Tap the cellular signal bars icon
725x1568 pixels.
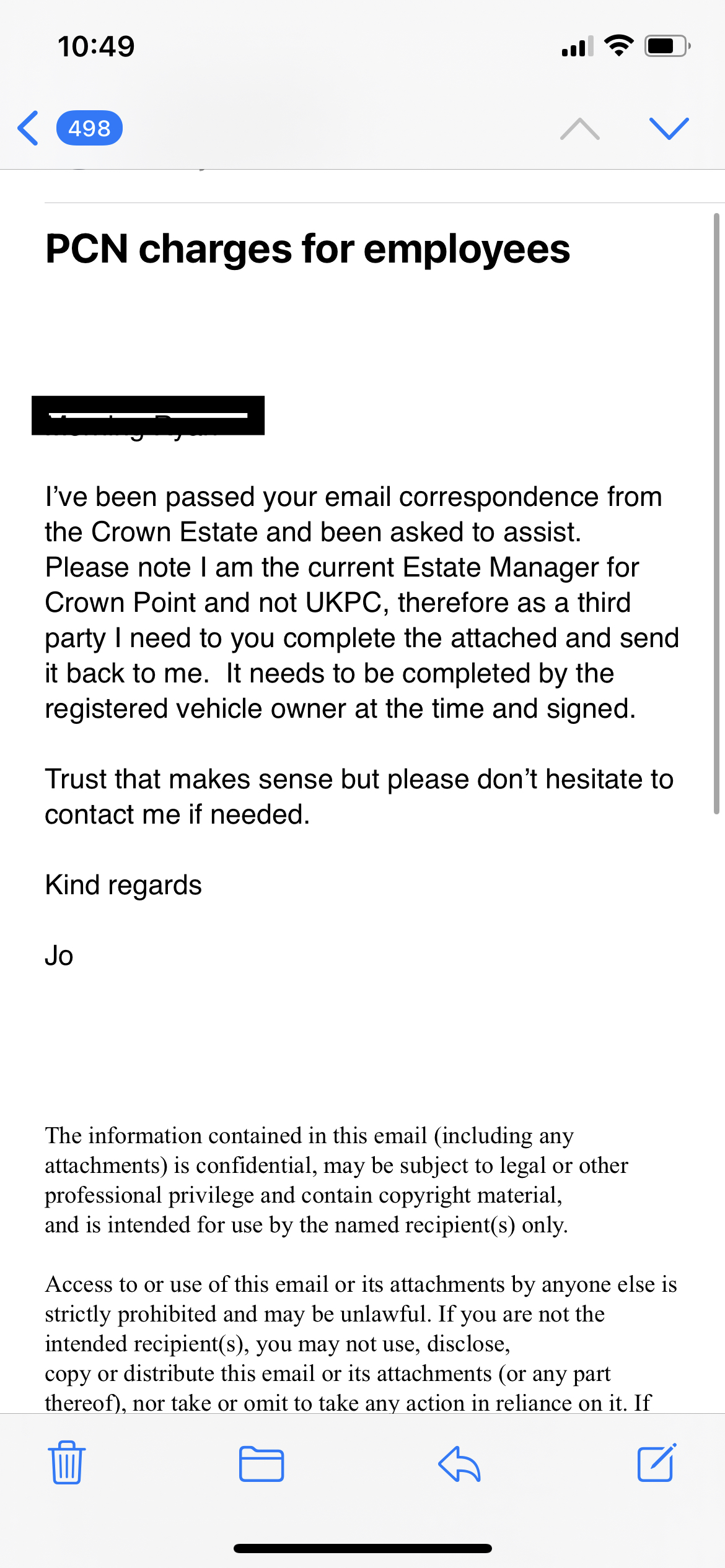point(577,46)
